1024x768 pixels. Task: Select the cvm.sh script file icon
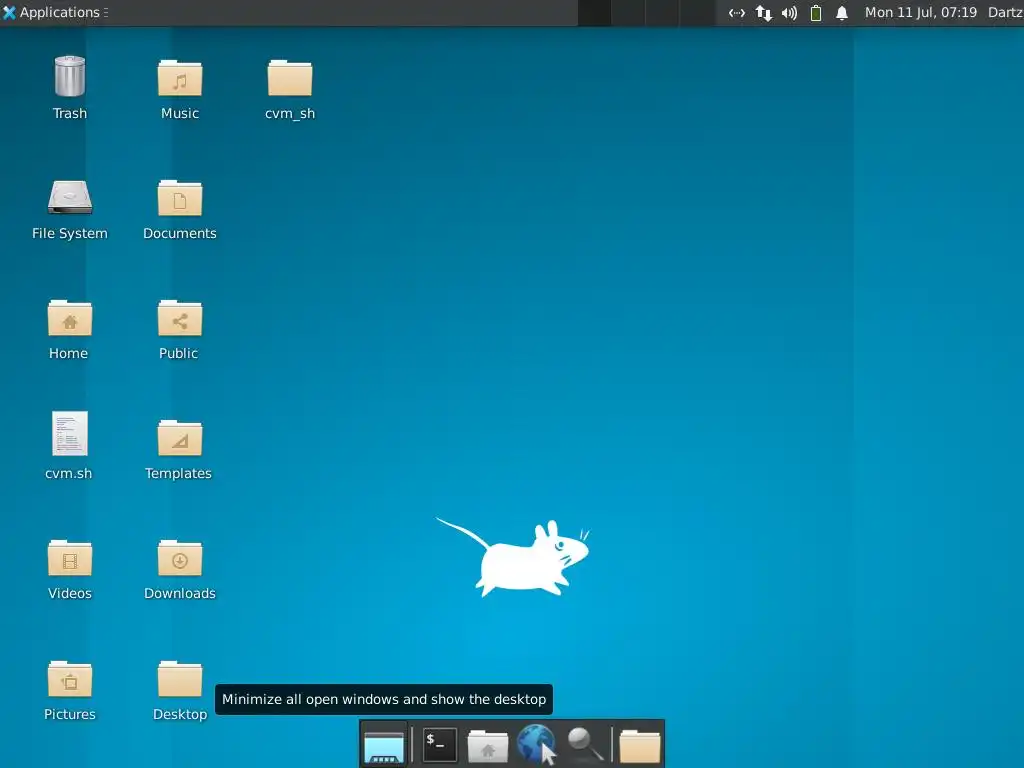[x=69, y=433]
